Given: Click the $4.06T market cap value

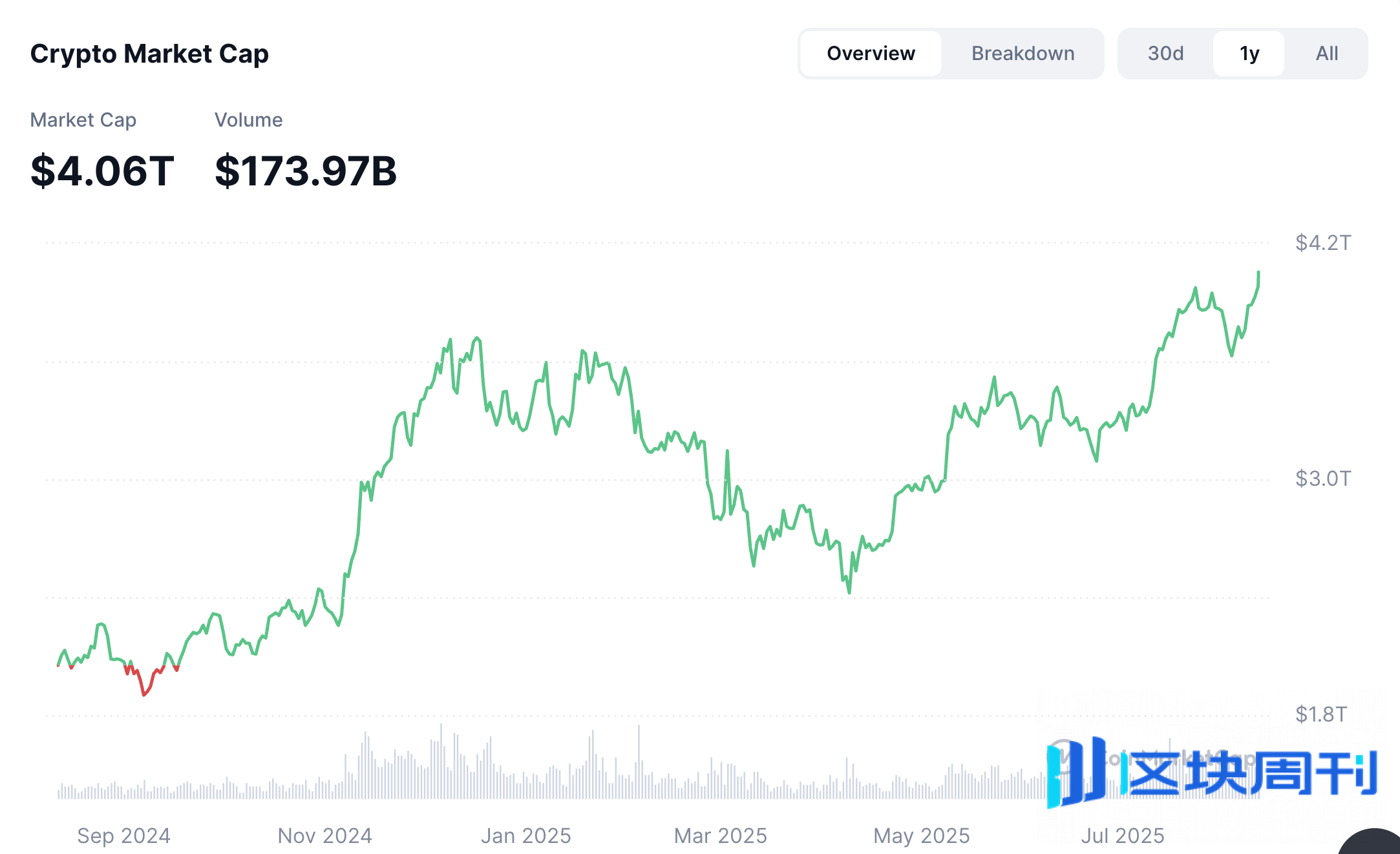Looking at the screenshot, I should click(x=102, y=171).
